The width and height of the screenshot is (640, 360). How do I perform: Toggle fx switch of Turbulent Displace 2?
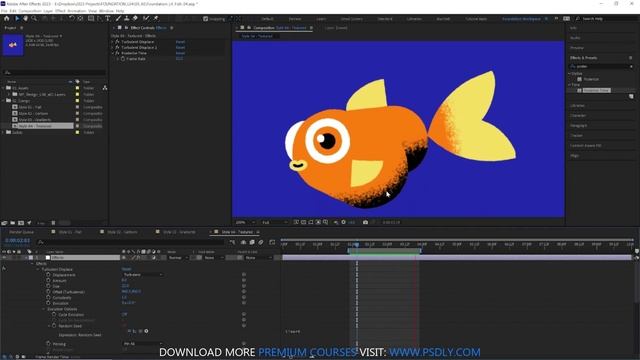(117, 47)
